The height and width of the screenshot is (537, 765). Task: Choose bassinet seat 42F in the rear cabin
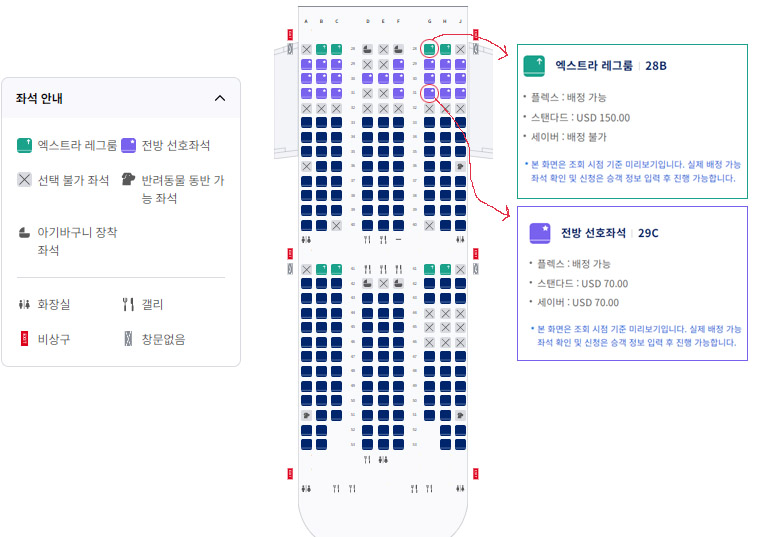tap(399, 283)
